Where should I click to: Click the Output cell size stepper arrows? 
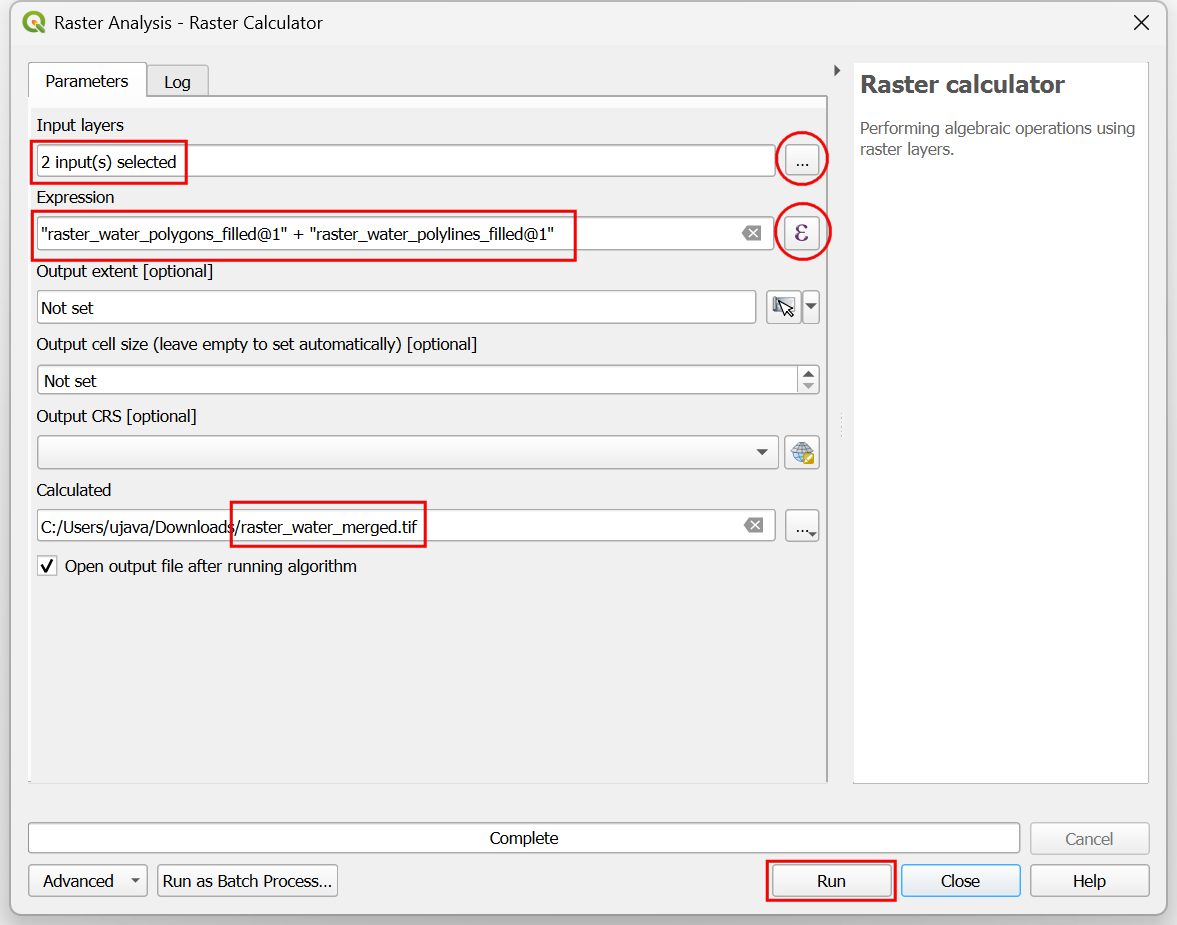[x=808, y=380]
